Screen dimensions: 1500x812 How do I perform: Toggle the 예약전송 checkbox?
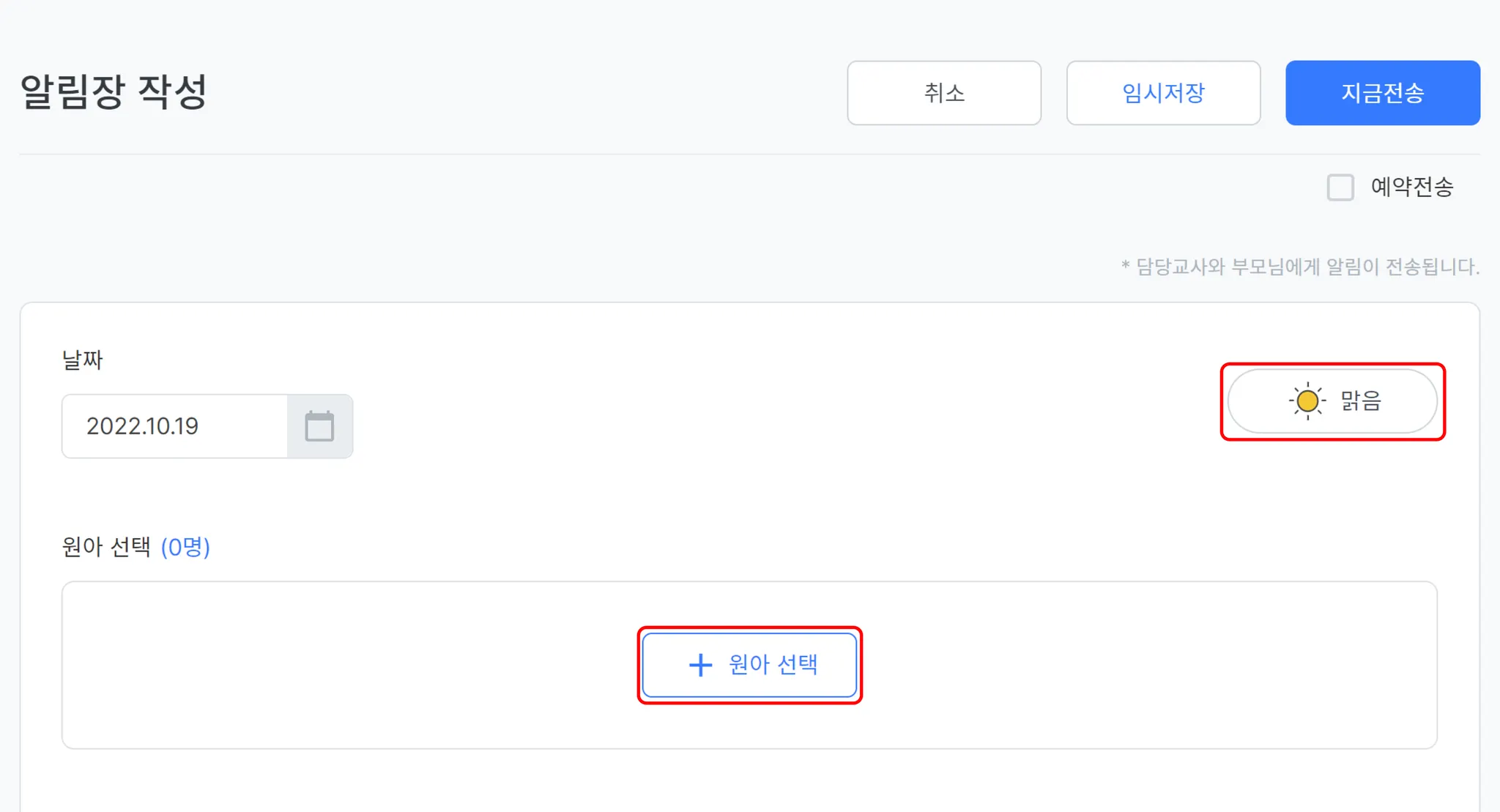(x=1340, y=187)
